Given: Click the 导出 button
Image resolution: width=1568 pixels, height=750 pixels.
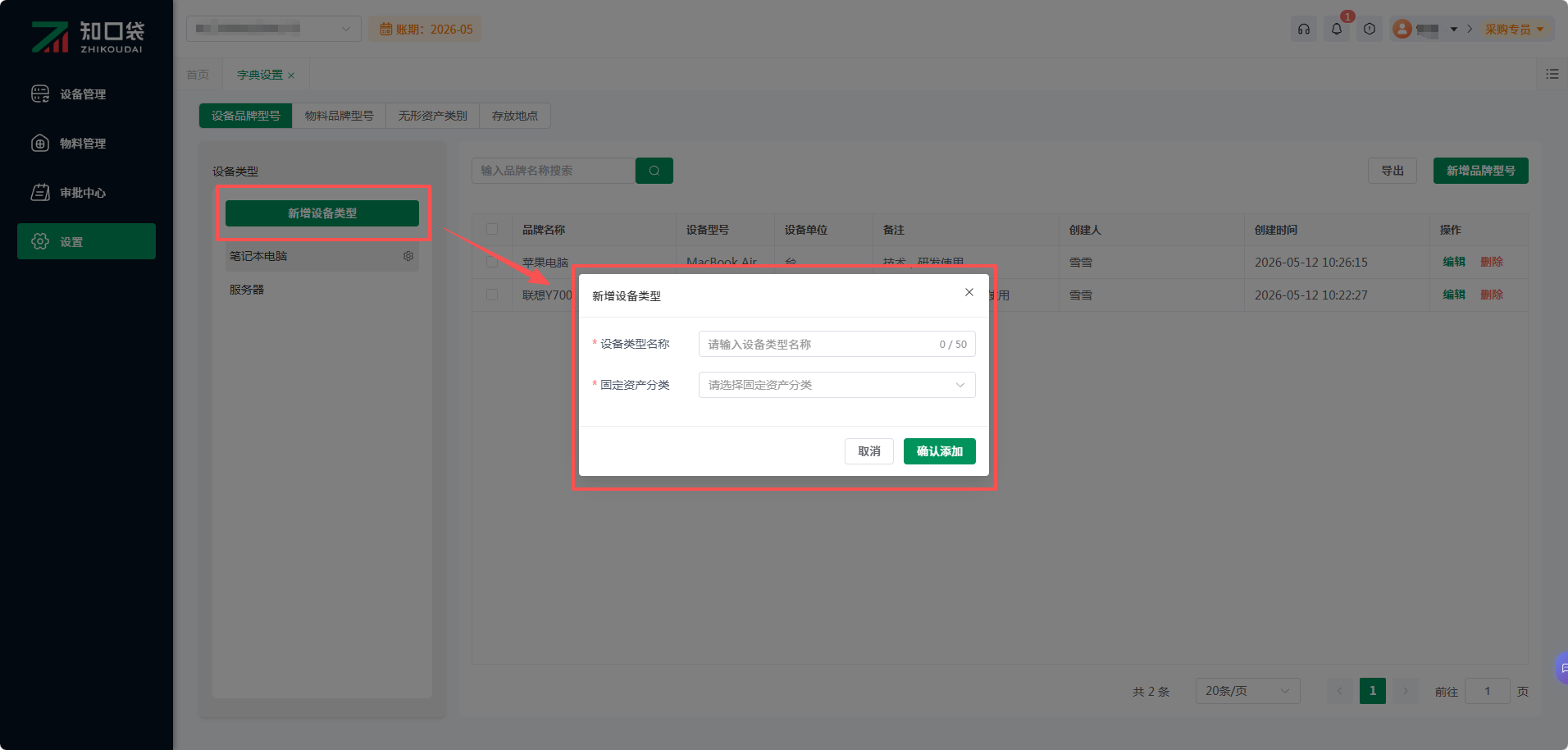Looking at the screenshot, I should (1393, 171).
